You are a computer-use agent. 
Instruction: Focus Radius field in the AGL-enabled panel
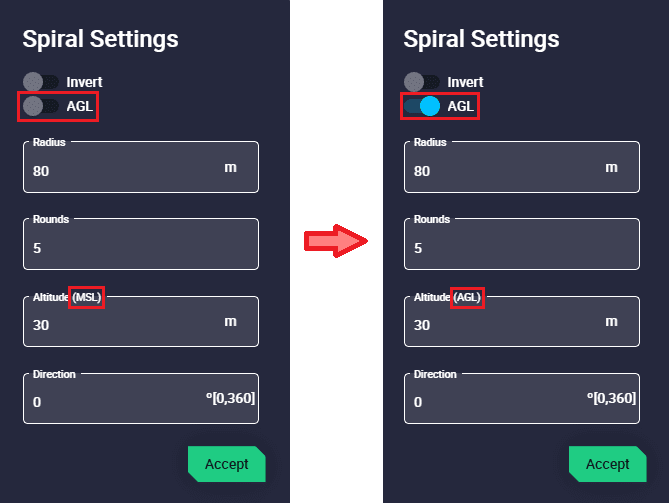500,169
